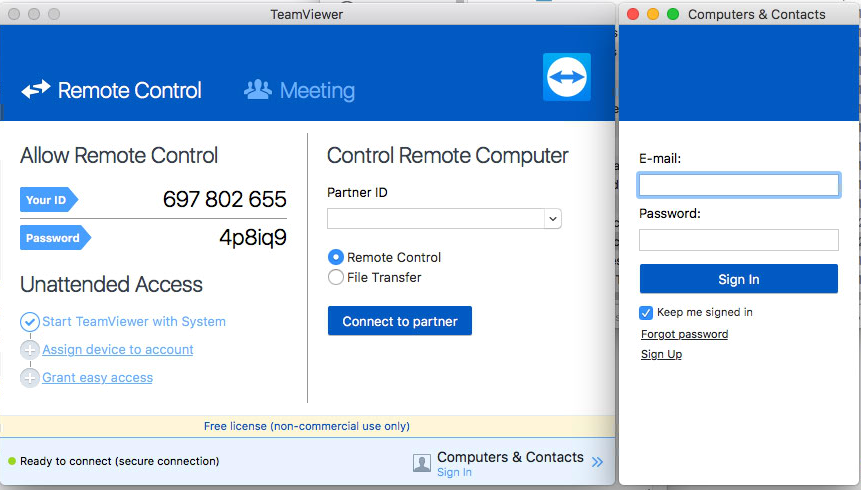This screenshot has height=490, width=861.
Task: Click the checkmark icon beside Start TeamViewer
Action: click(x=30, y=322)
